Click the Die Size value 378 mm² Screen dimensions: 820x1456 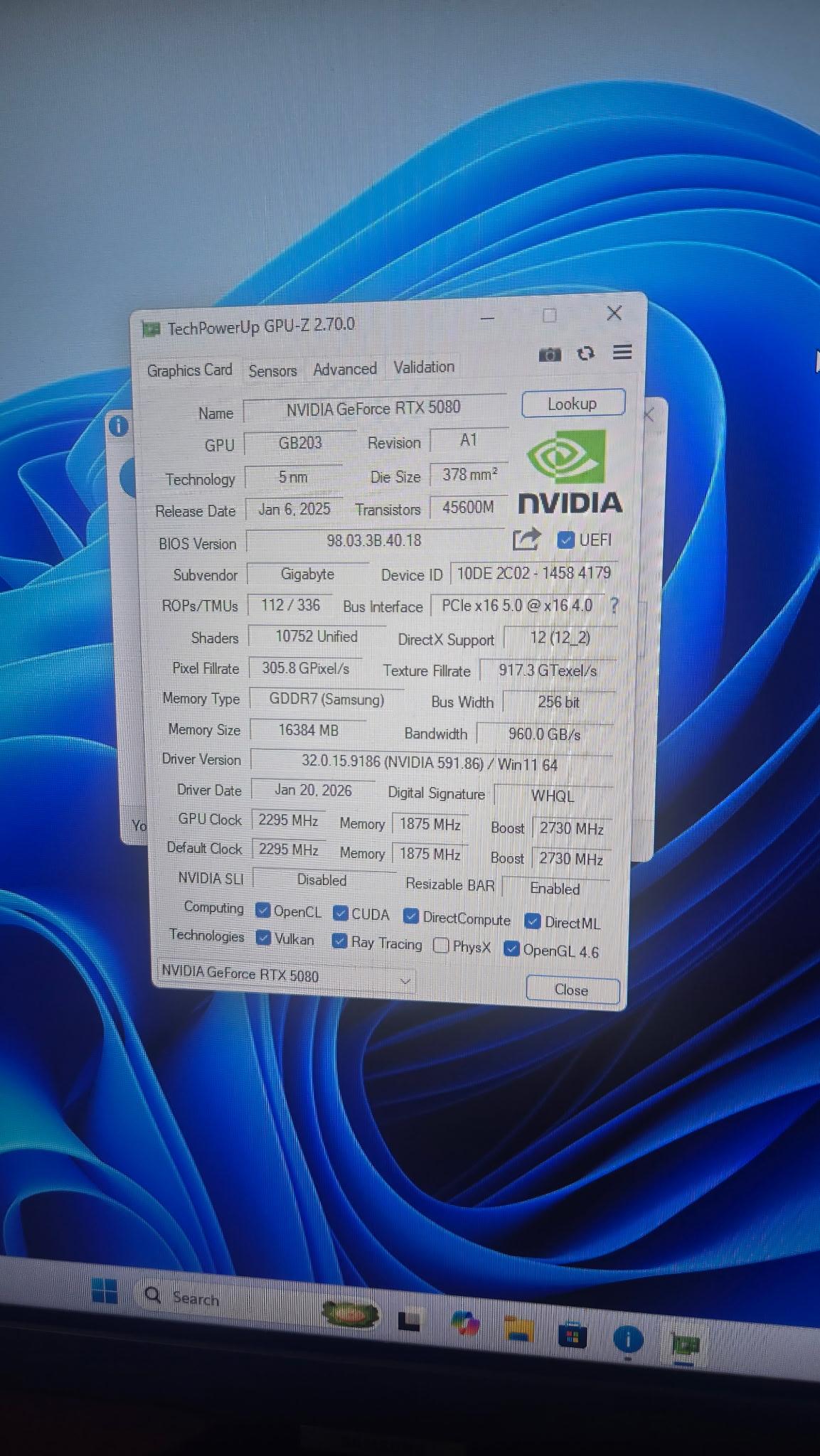point(469,475)
